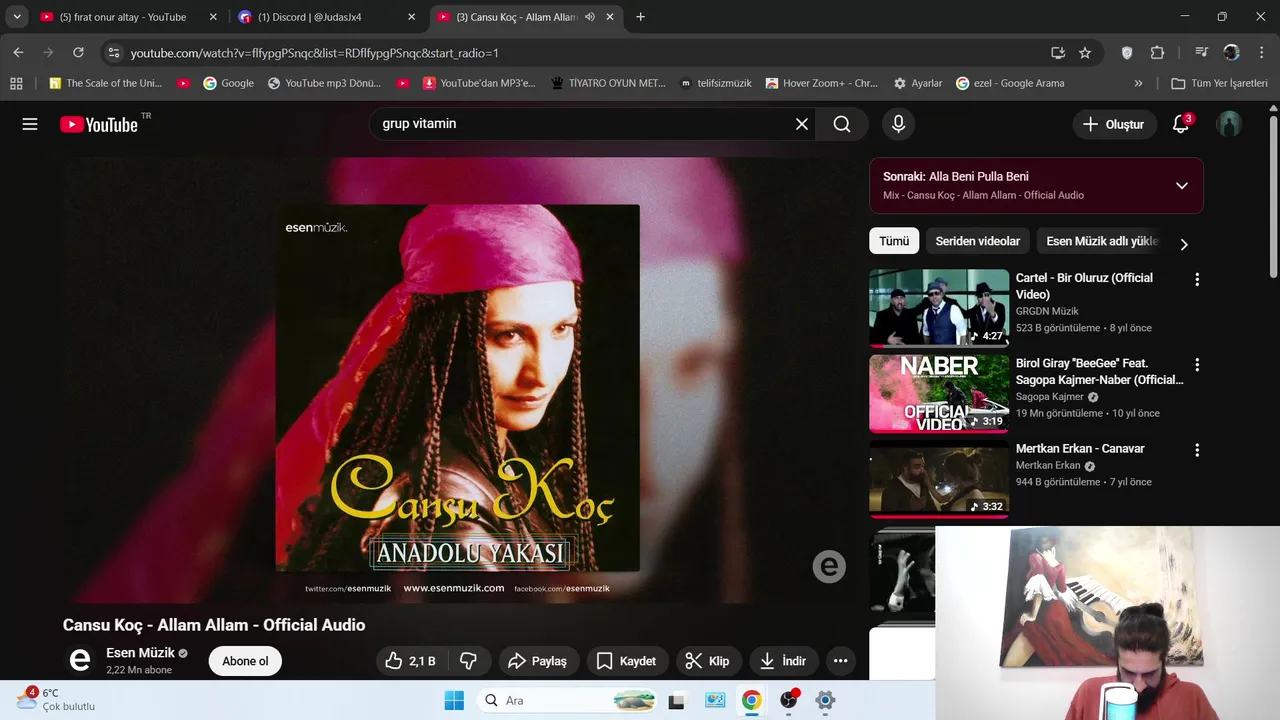Open the weather widget on taskbar
The height and width of the screenshot is (720, 1280).
pyautogui.click(x=58, y=699)
